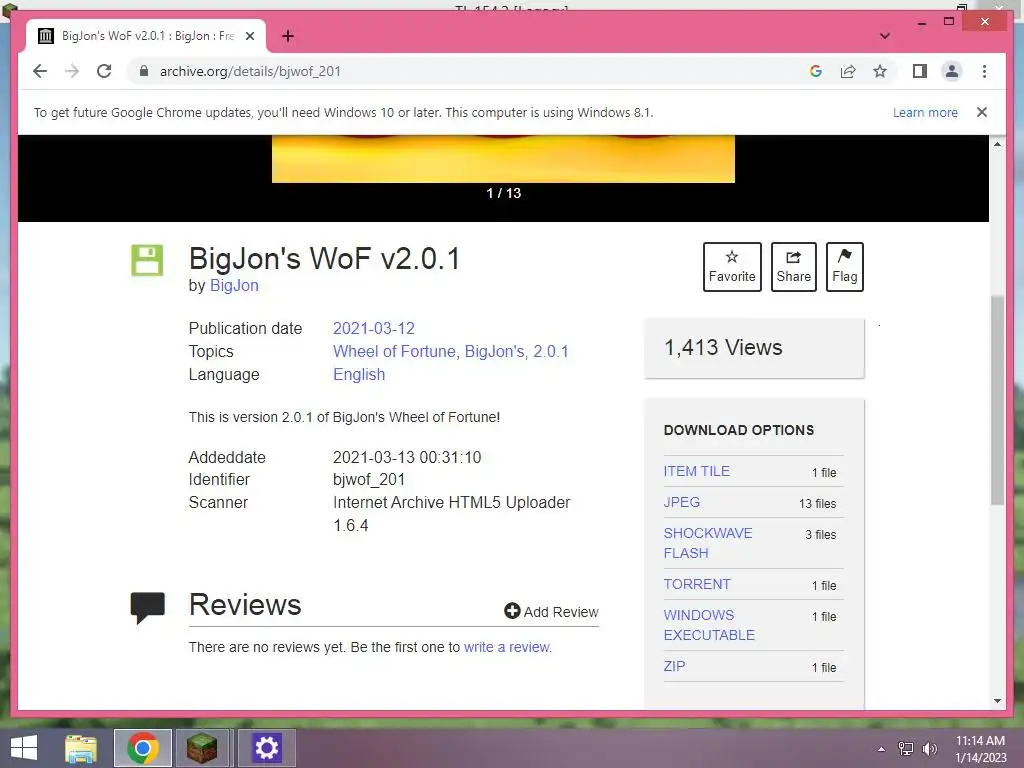Open the 2.0.1 topic link

(551, 351)
